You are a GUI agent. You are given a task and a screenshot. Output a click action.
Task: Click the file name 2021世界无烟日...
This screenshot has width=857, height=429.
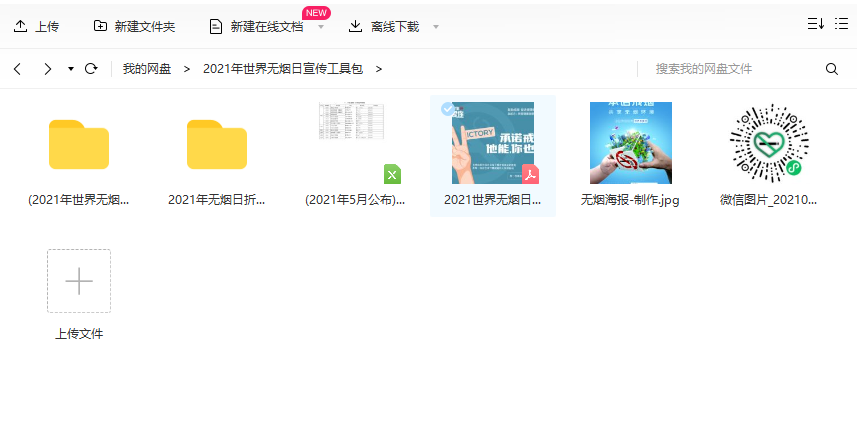click(x=492, y=200)
